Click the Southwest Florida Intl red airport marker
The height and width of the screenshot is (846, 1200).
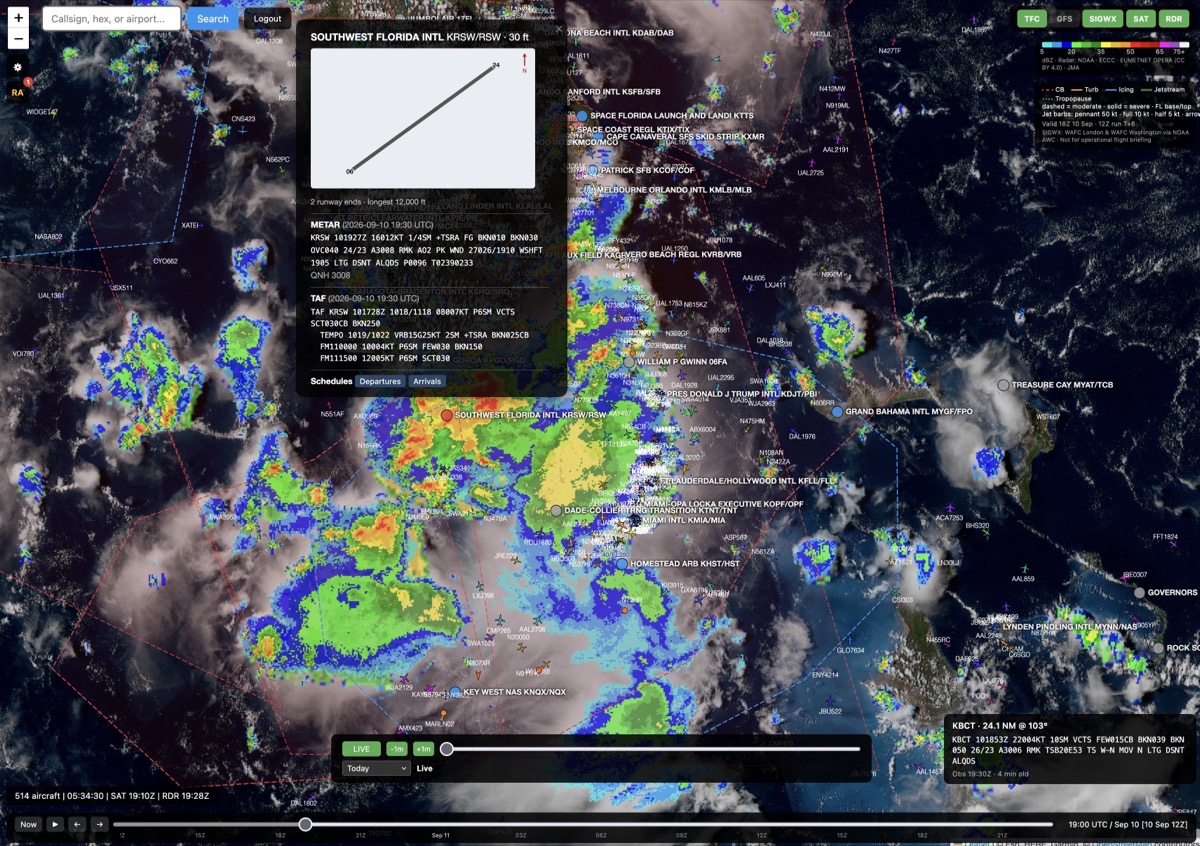pyautogui.click(x=447, y=414)
